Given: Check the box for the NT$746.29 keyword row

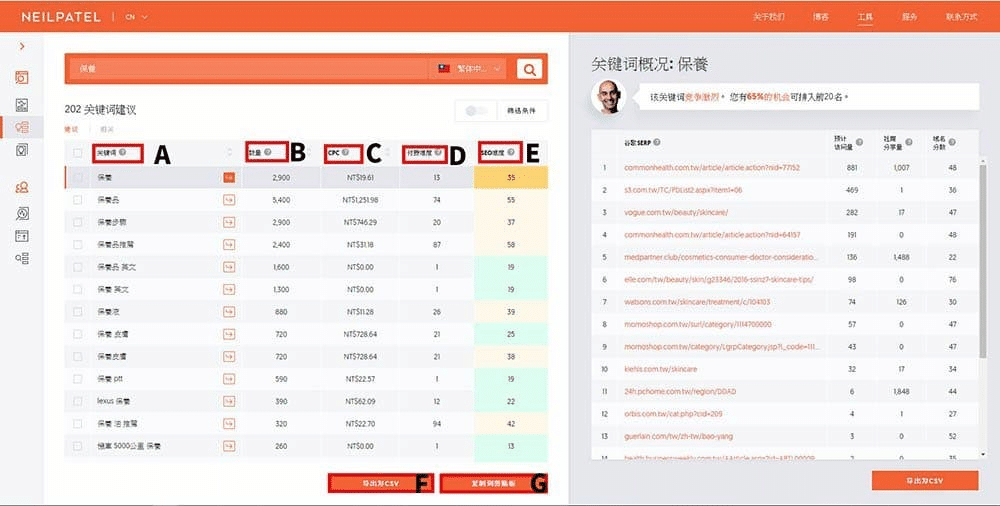Looking at the screenshot, I should [x=78, y=222].
